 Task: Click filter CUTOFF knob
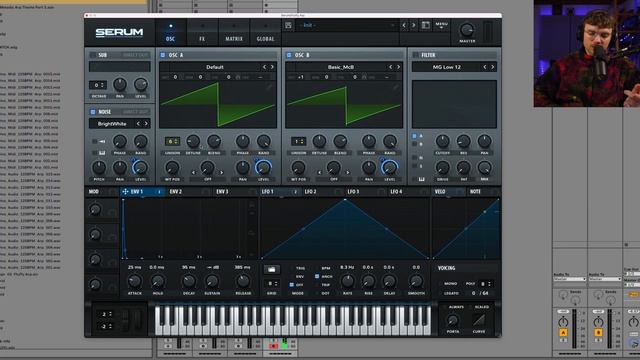[442, 141]
